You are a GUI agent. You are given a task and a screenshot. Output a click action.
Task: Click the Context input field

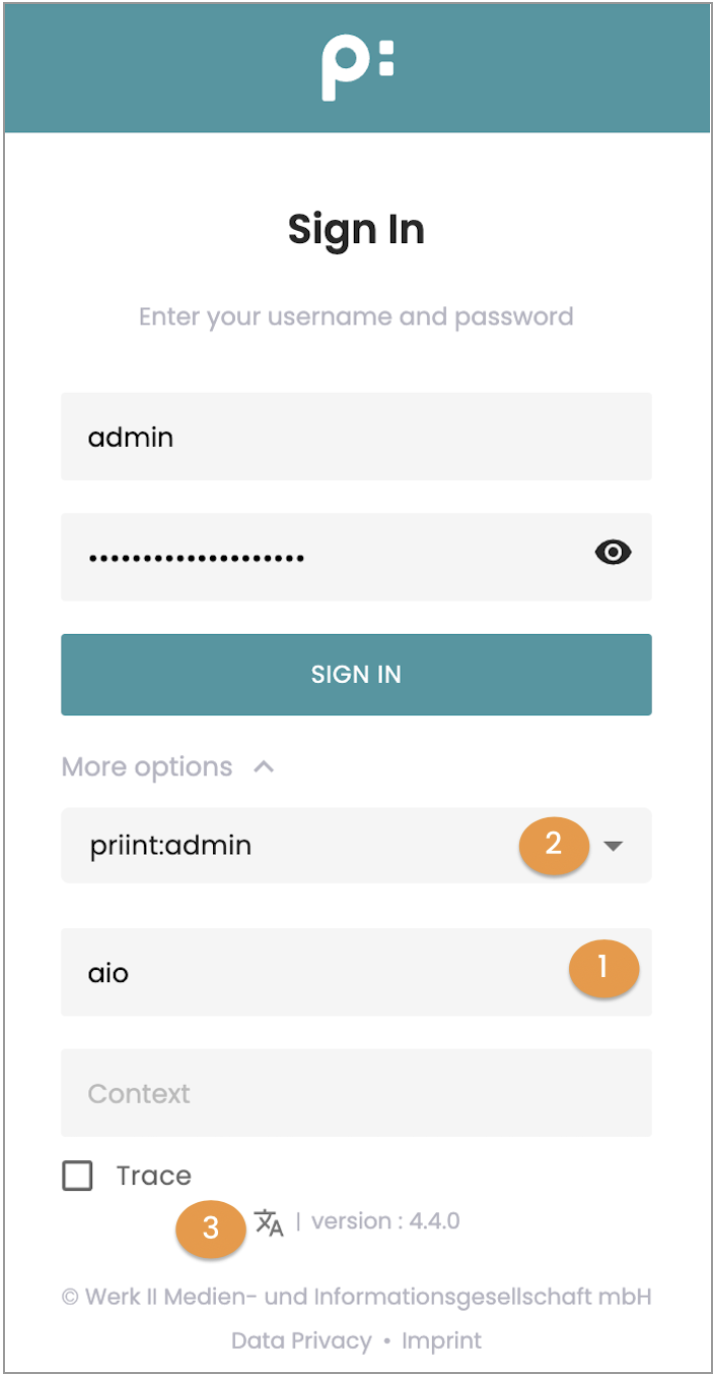click(355, 1093)
